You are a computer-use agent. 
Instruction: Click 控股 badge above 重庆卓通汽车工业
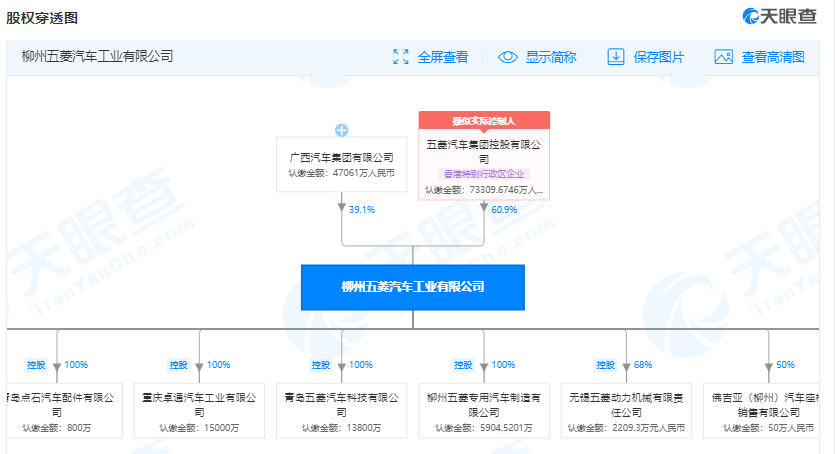[x=178, y=365]
